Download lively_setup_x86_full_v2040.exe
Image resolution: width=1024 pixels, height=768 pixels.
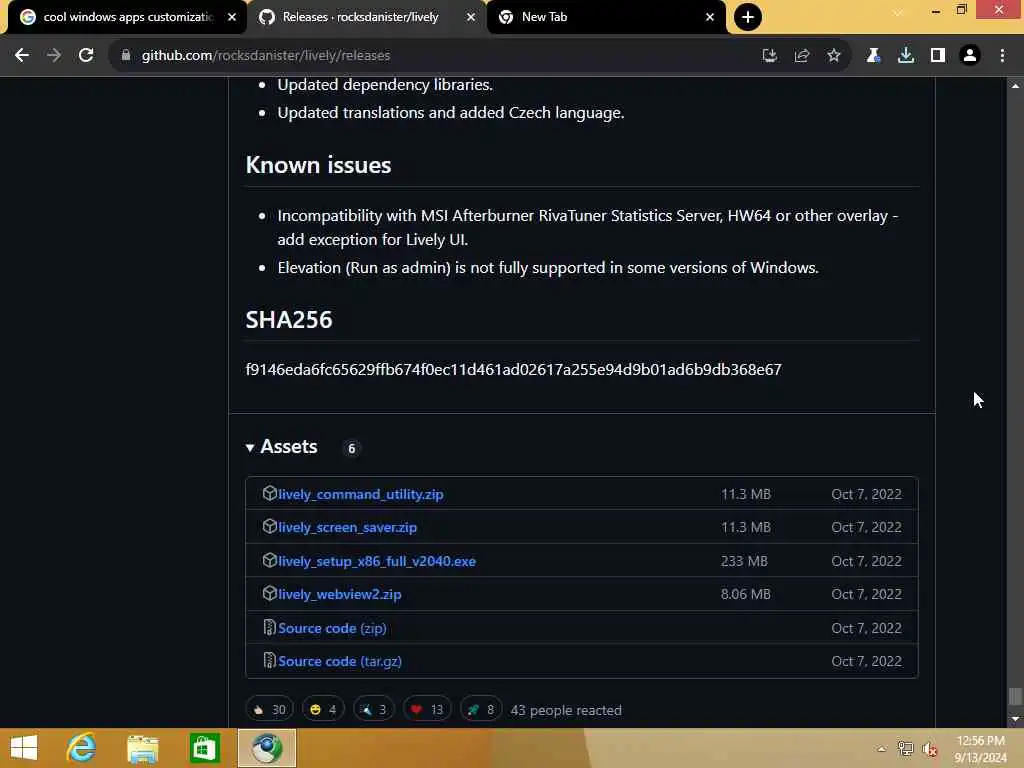pyautogui.click(x=377, y=562)
